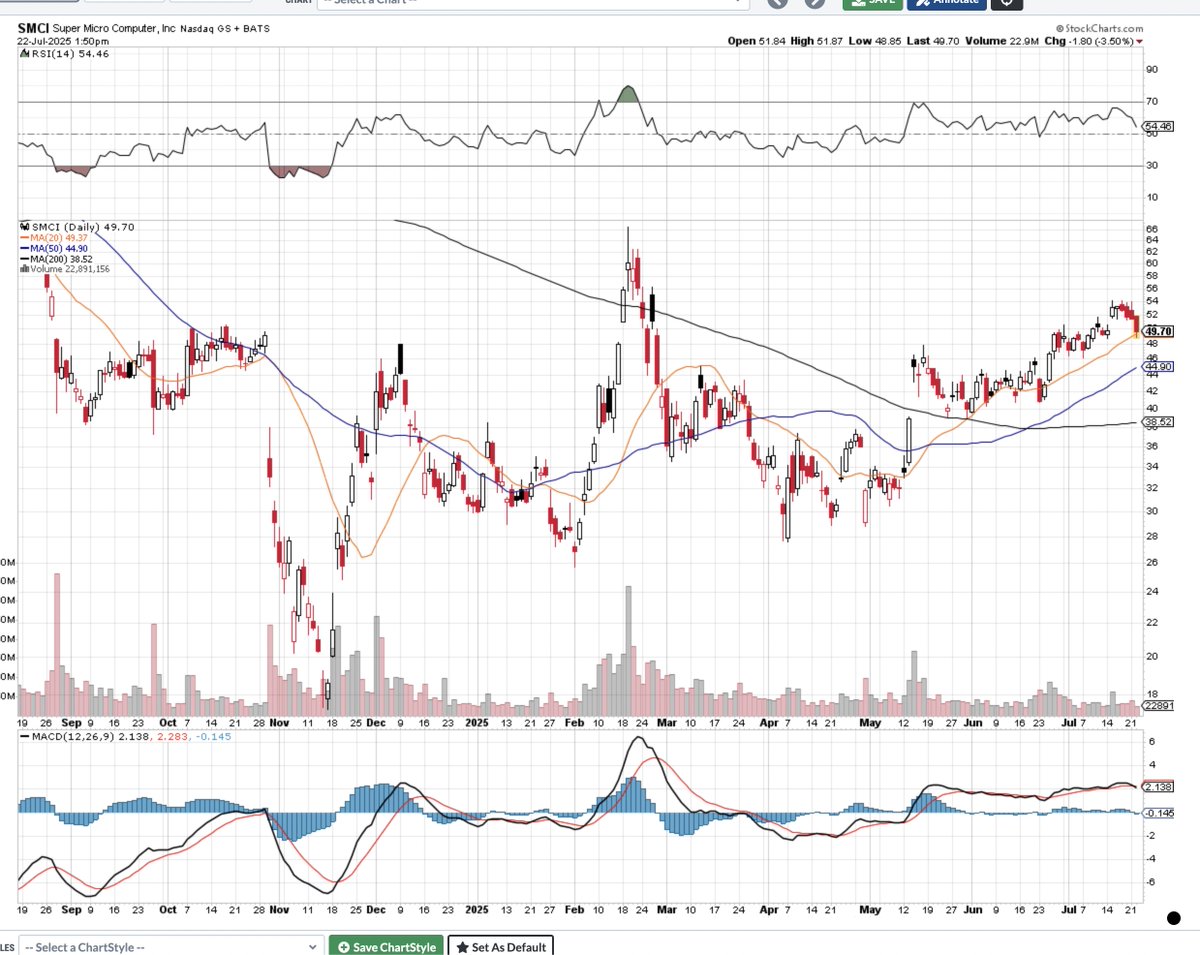
Task: Click the 38.52 moving average axis tag
Action: [x=1157, y=422]
